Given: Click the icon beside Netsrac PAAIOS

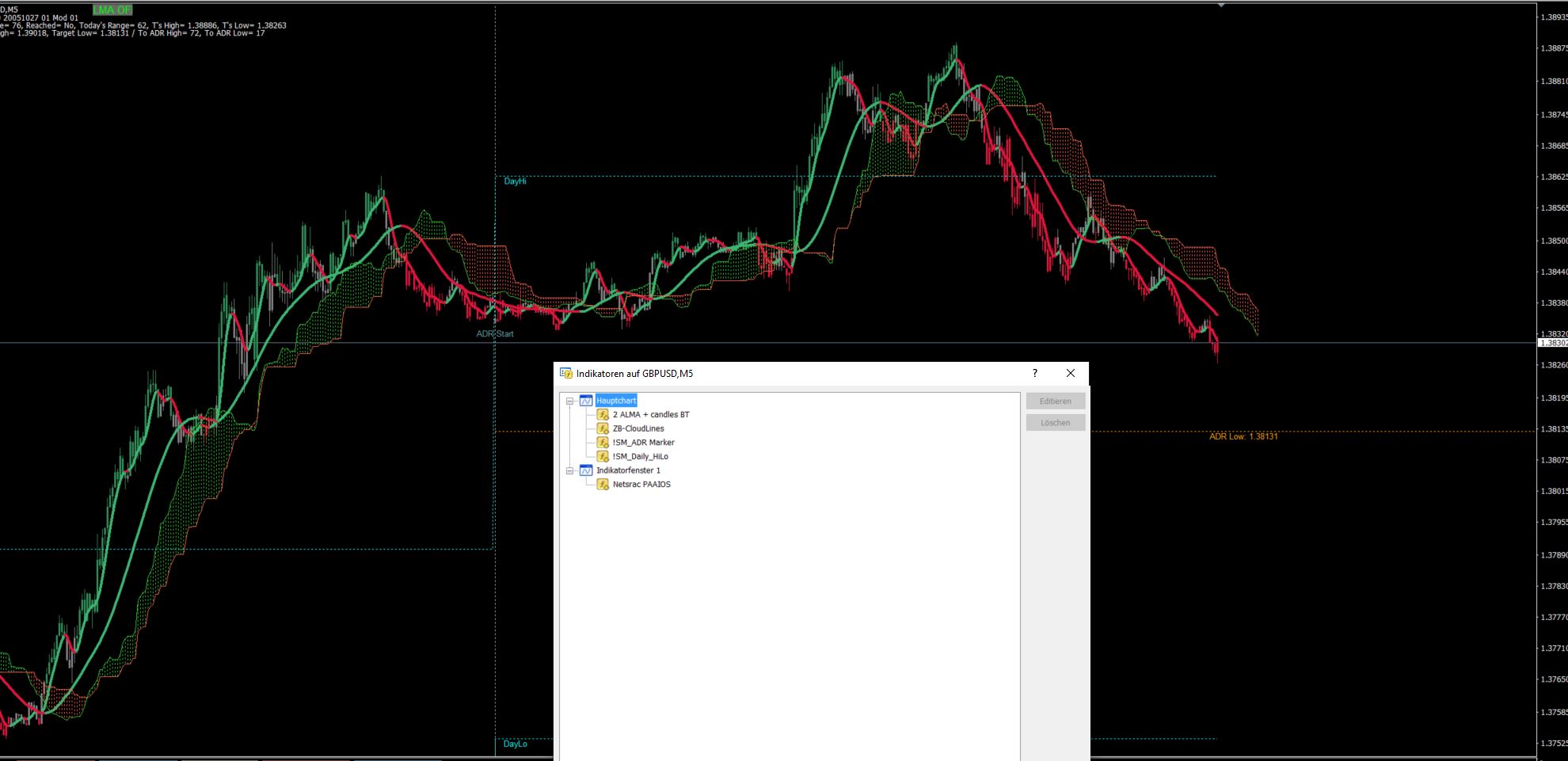Looking at the screenshot, I should tap(603, 485).
